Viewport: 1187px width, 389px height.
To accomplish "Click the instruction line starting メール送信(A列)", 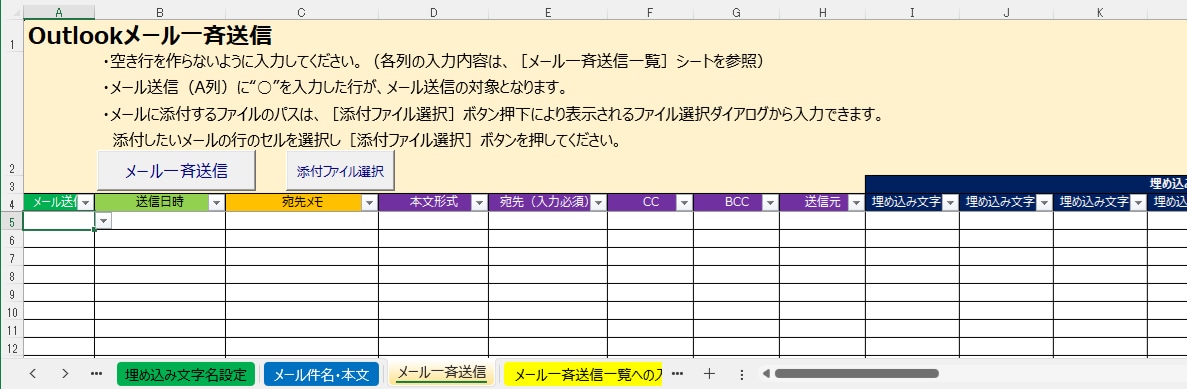I will point(335,87).
